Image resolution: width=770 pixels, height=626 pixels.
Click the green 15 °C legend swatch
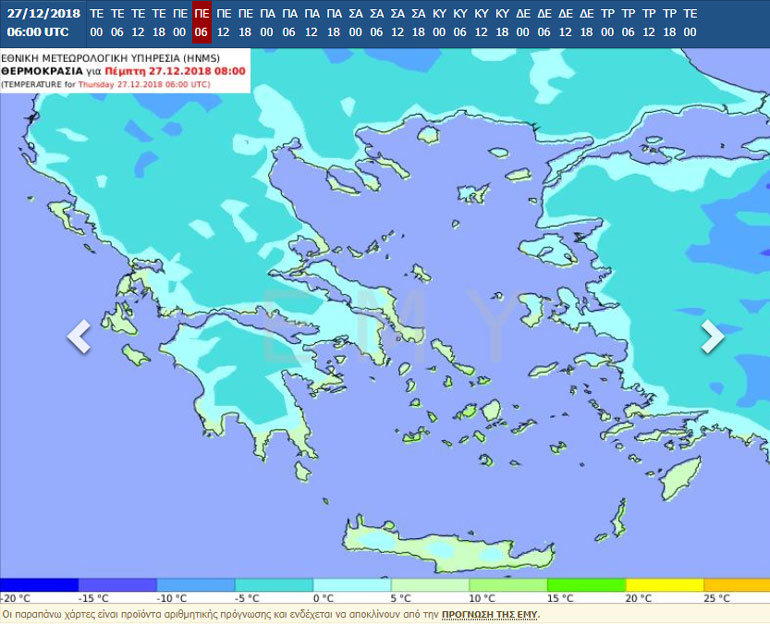(586, 585)
